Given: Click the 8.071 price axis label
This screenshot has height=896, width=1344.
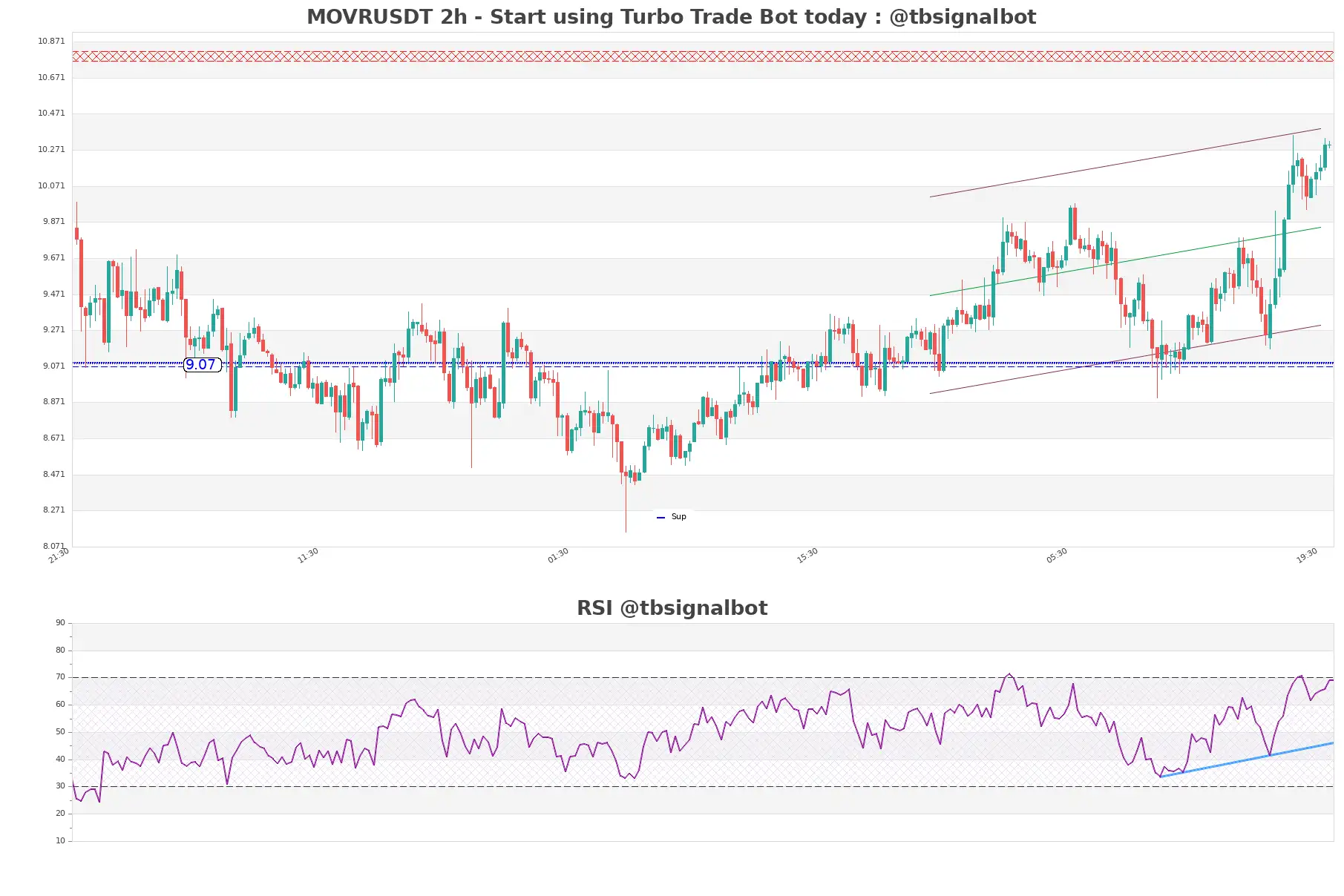Looking at the screenshot, I should [x=53, y=546].
